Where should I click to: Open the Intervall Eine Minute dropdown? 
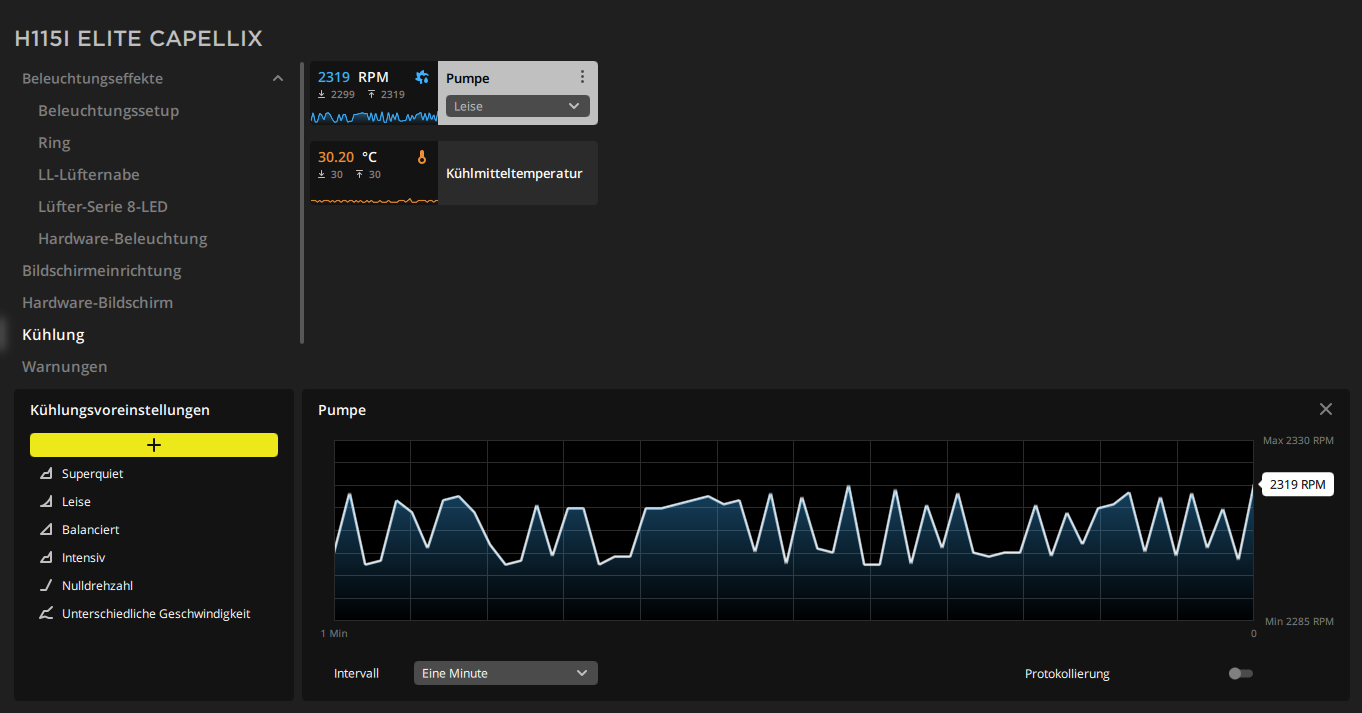pos(506,673)
